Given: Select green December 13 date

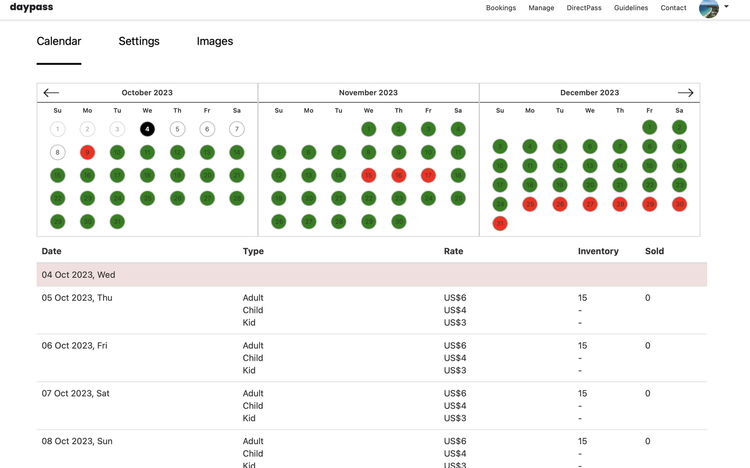Looking at the screenshot, I should tap(590, 166).
